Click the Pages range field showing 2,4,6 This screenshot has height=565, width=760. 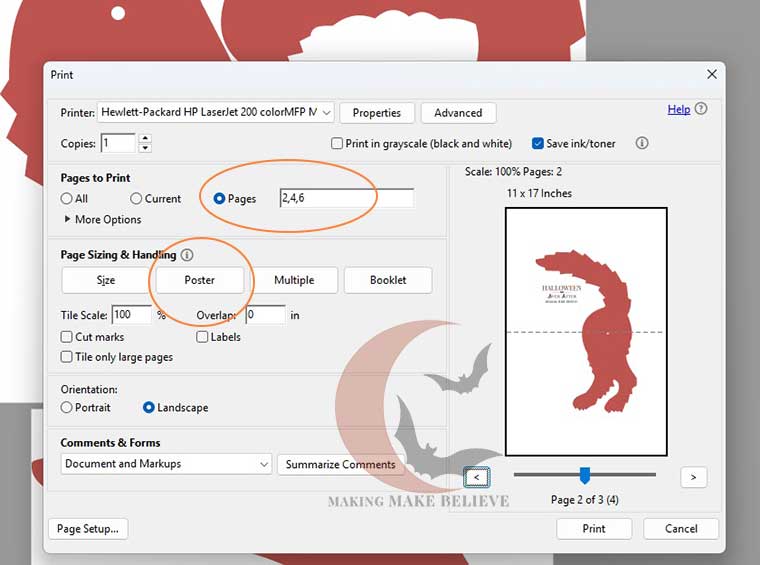347,198
